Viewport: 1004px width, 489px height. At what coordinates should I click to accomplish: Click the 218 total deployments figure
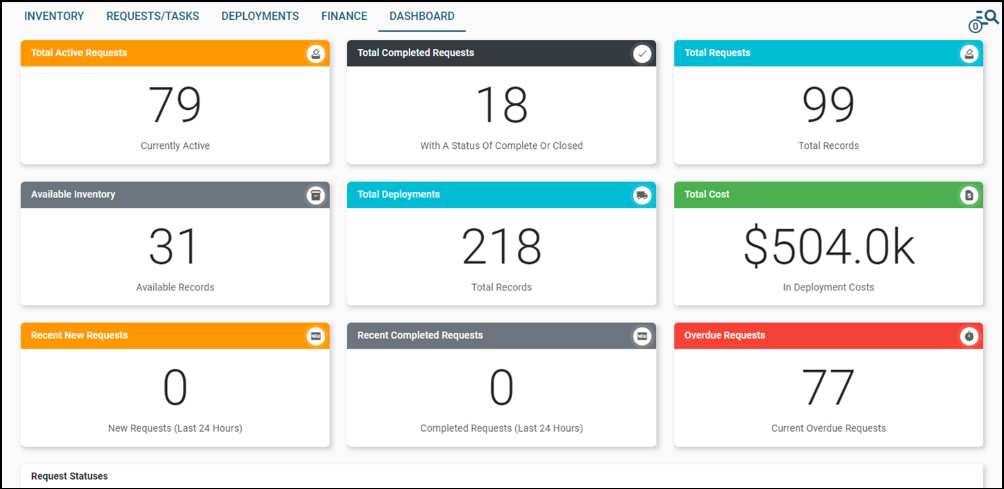(x=501, y=247)
